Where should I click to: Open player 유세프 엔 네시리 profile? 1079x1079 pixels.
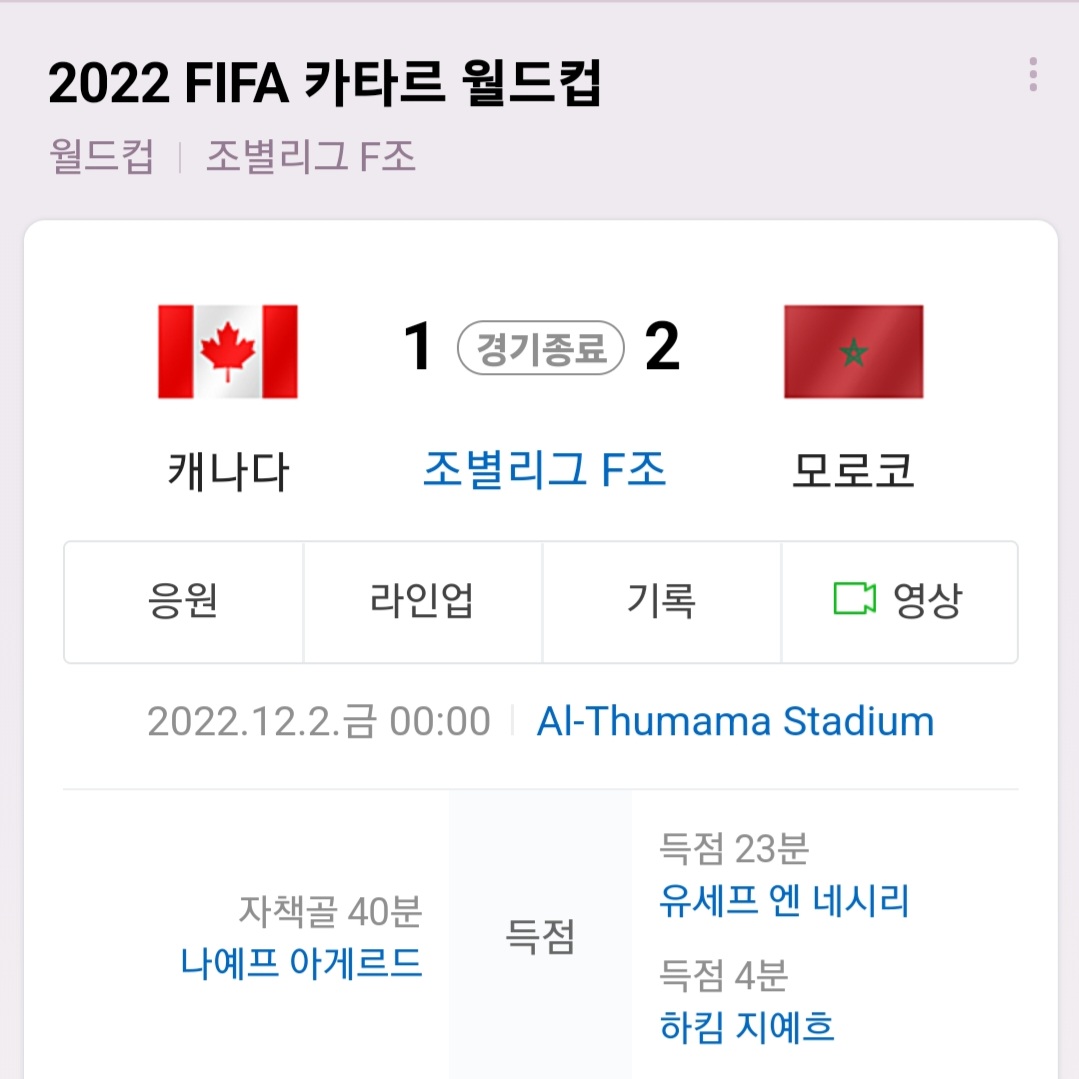pos(784,901)
